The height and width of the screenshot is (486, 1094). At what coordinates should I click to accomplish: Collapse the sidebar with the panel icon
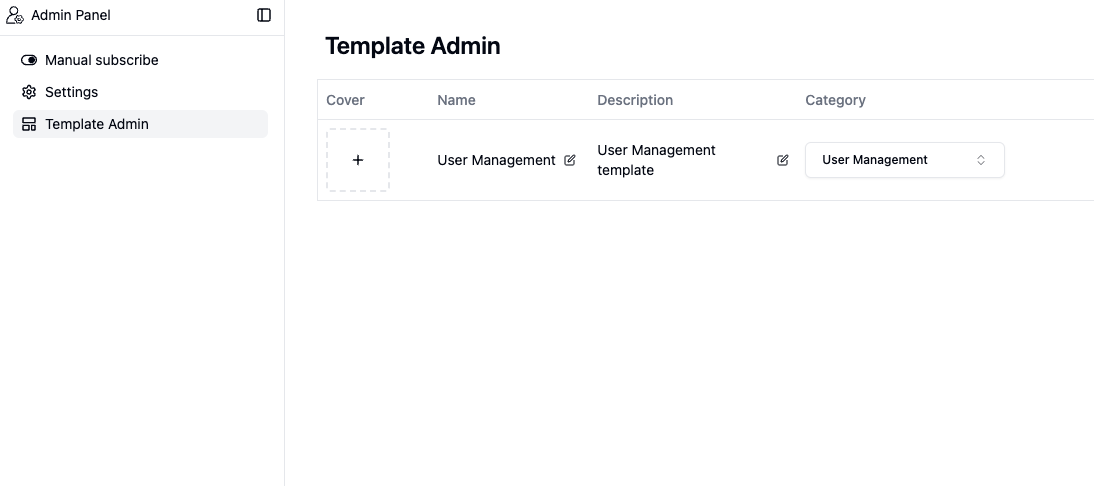click(264, 15)
